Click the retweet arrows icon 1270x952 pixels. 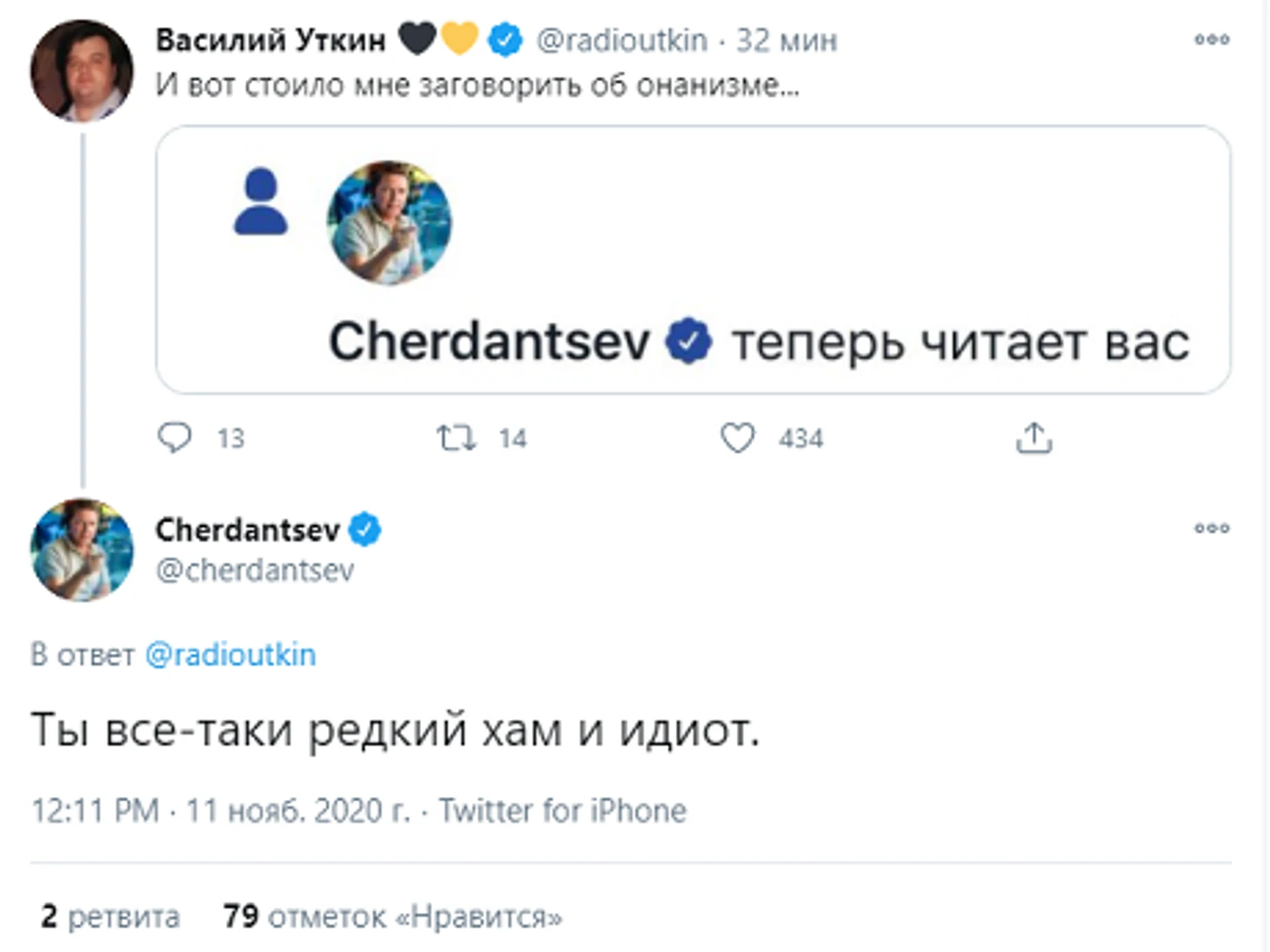456,436
